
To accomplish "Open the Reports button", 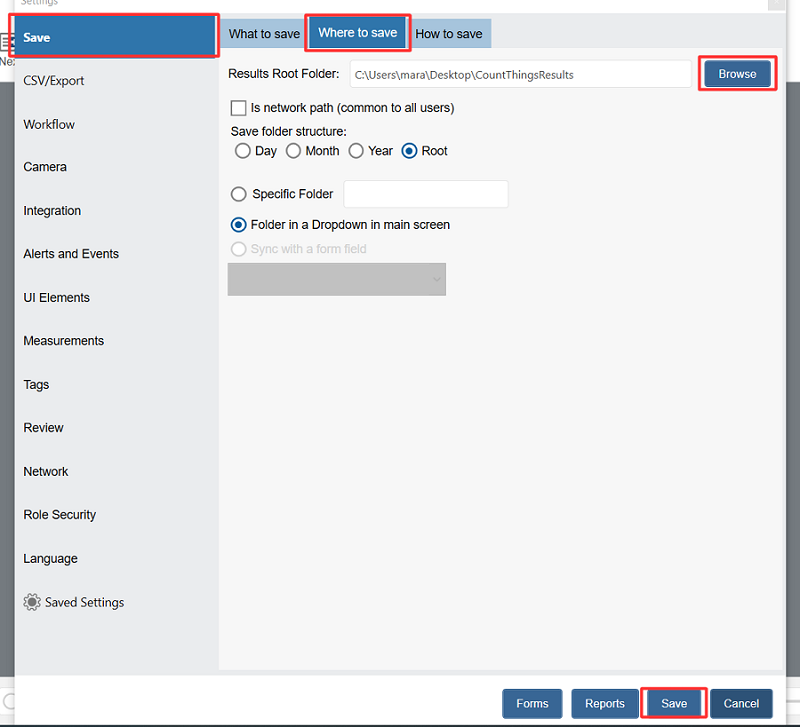I will tap(605, 704).
